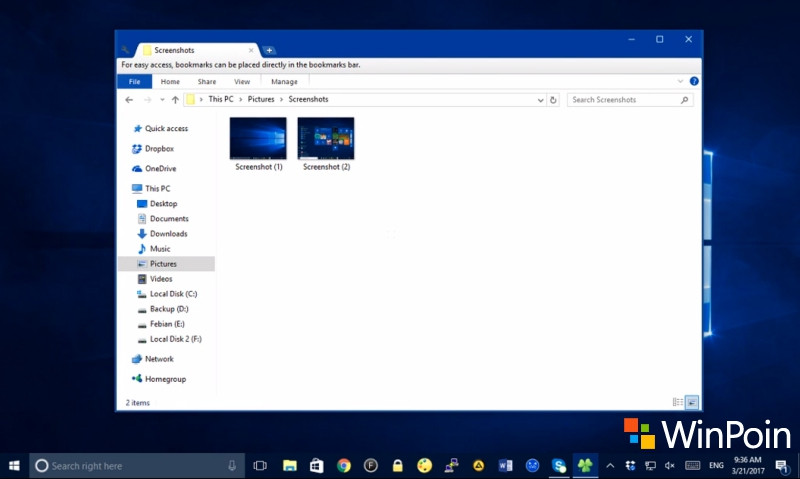This screenshot has width=800, height=479.
Task: Open the padlock taskbar app
Action: (397, 466)
